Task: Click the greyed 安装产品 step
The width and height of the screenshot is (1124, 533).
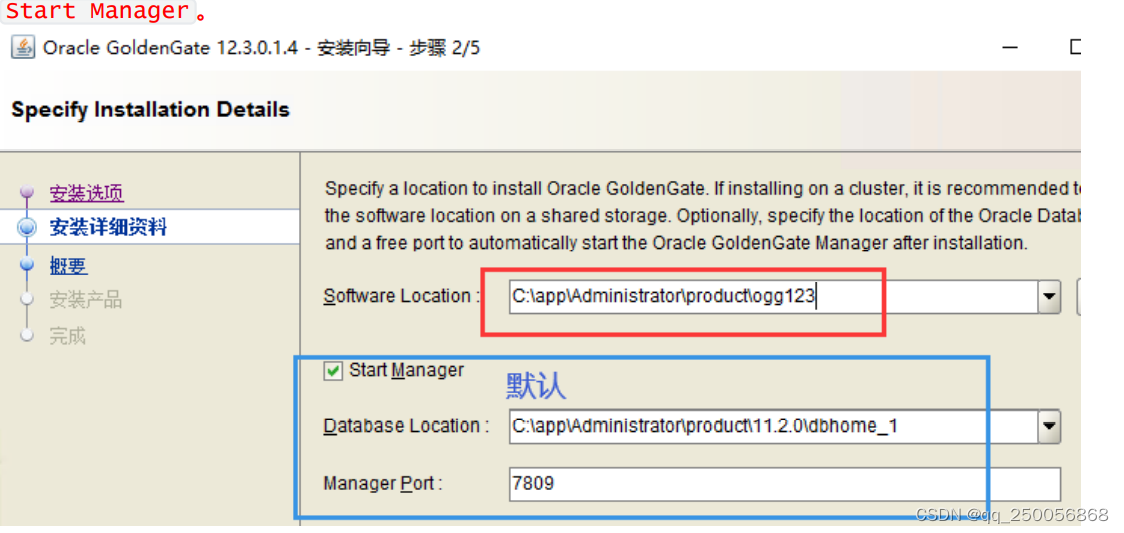Action: coord(85,299)
